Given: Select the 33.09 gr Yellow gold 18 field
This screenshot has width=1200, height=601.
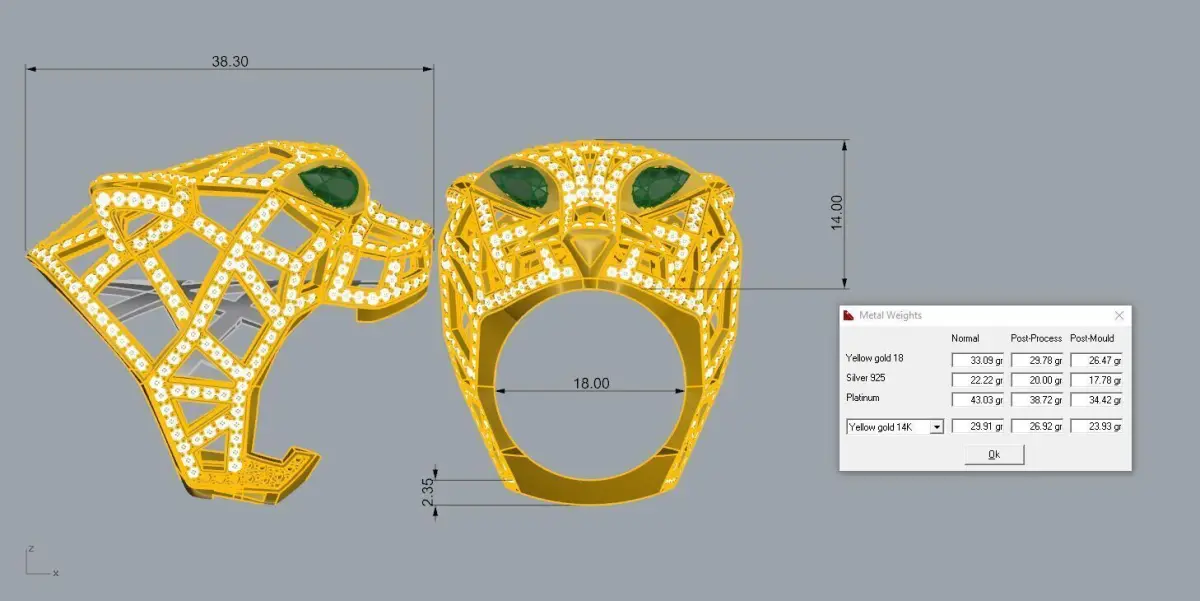Looking at the screenshot, I should (977, 360).
